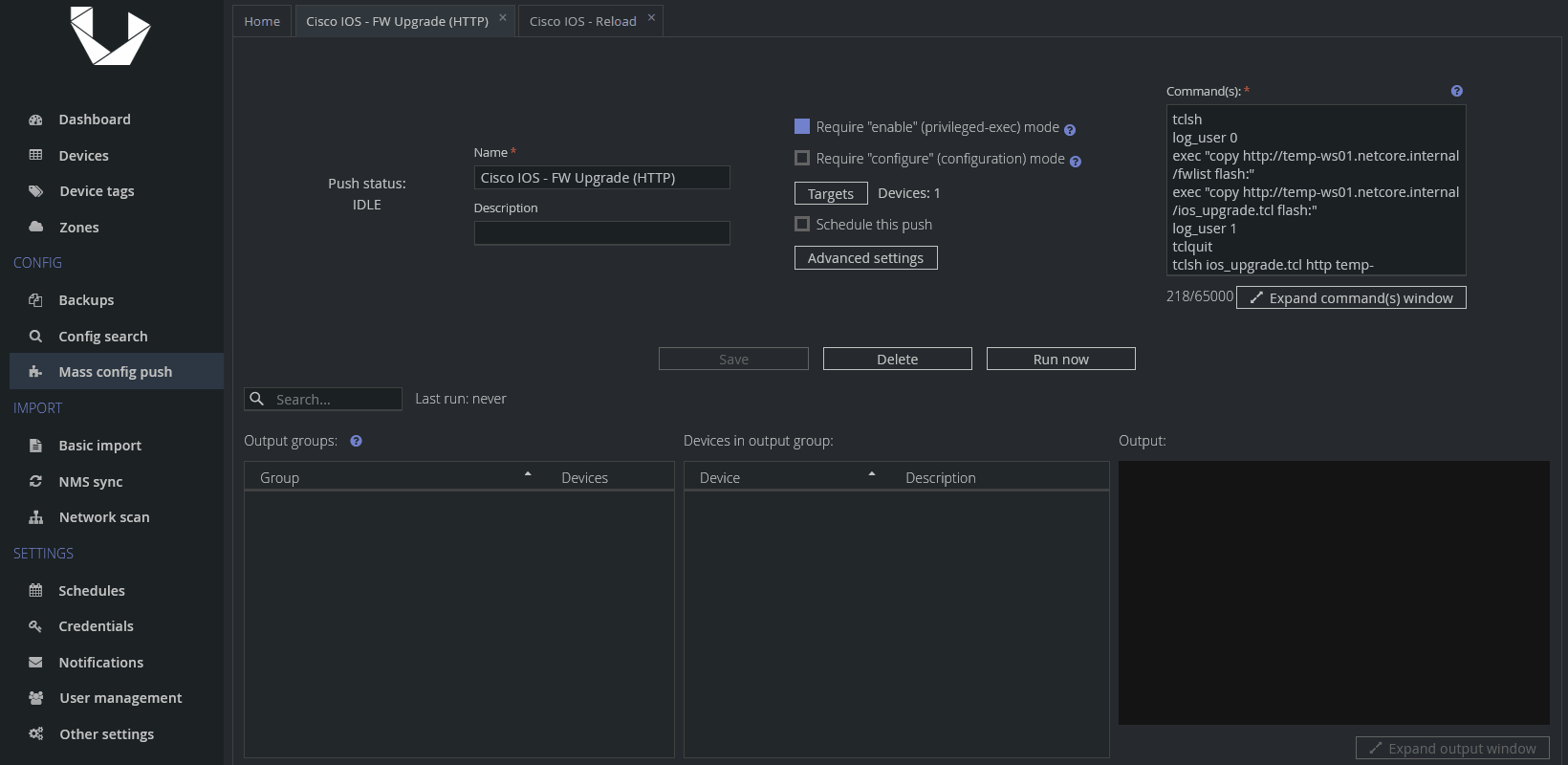The image size is (1568, 765).
Task: Close the FW Upgrade (HTTP) tab
Action: (x=503, y=17)
